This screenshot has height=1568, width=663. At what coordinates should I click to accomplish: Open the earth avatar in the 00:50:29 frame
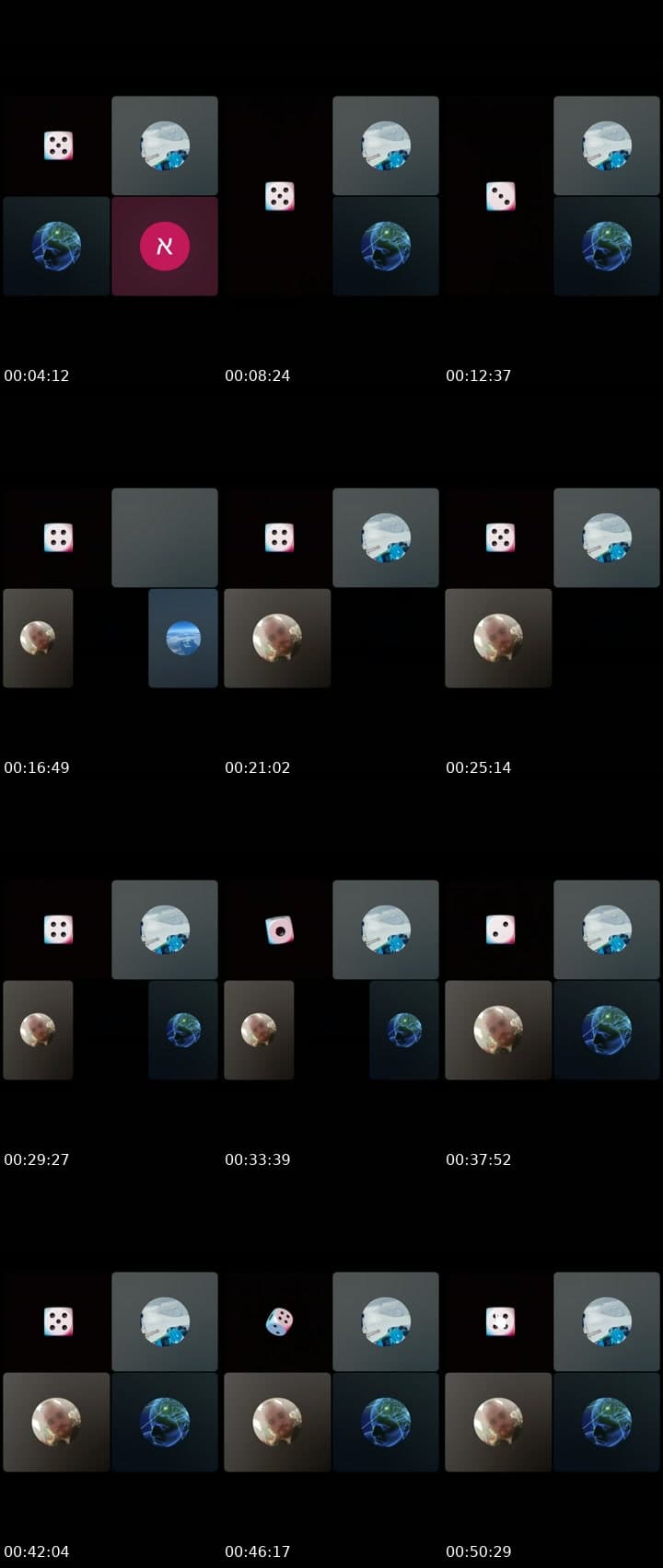pyautogui.click(x=607, y=1422)
